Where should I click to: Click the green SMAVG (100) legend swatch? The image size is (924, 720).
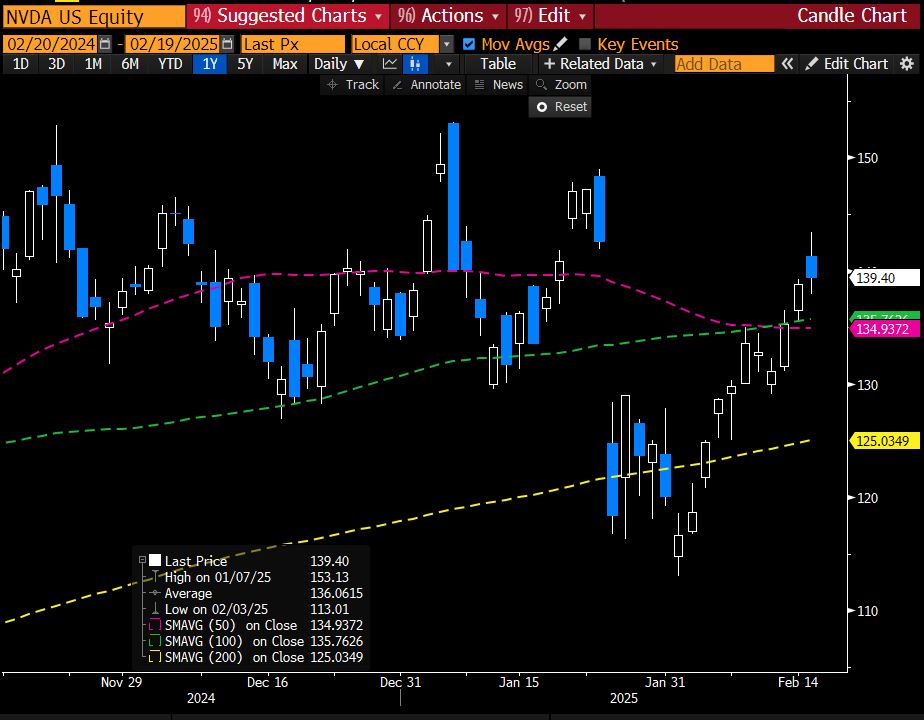pos(155,640)
